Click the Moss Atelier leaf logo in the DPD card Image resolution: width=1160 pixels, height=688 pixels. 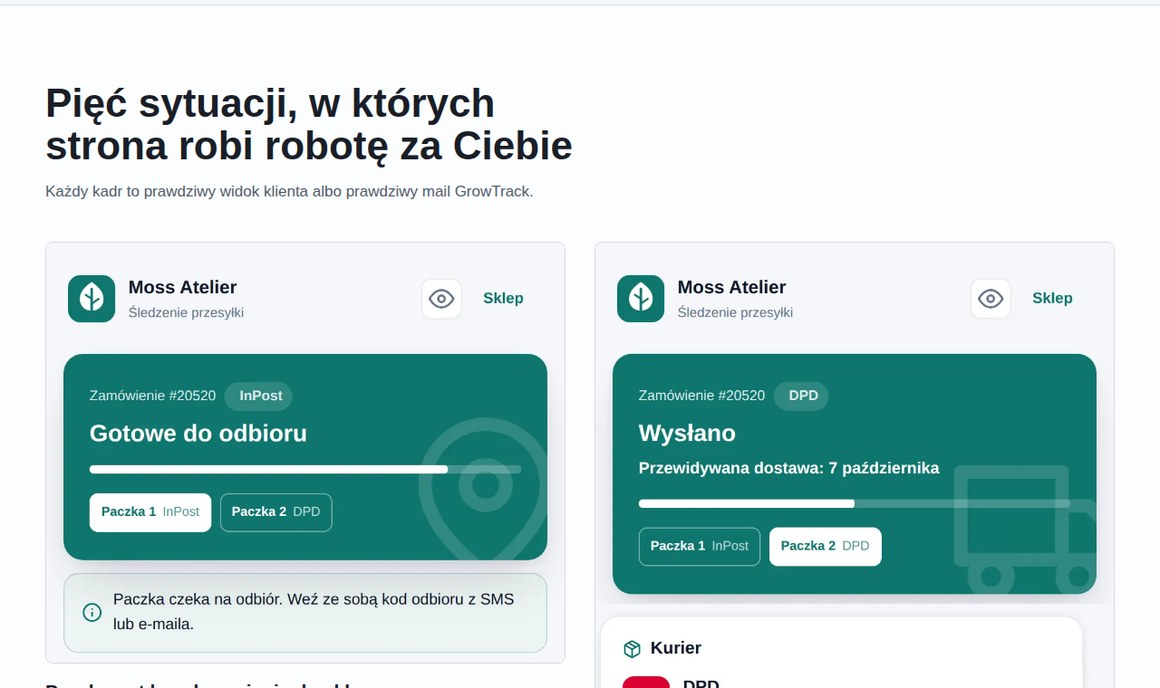[641, 299]
